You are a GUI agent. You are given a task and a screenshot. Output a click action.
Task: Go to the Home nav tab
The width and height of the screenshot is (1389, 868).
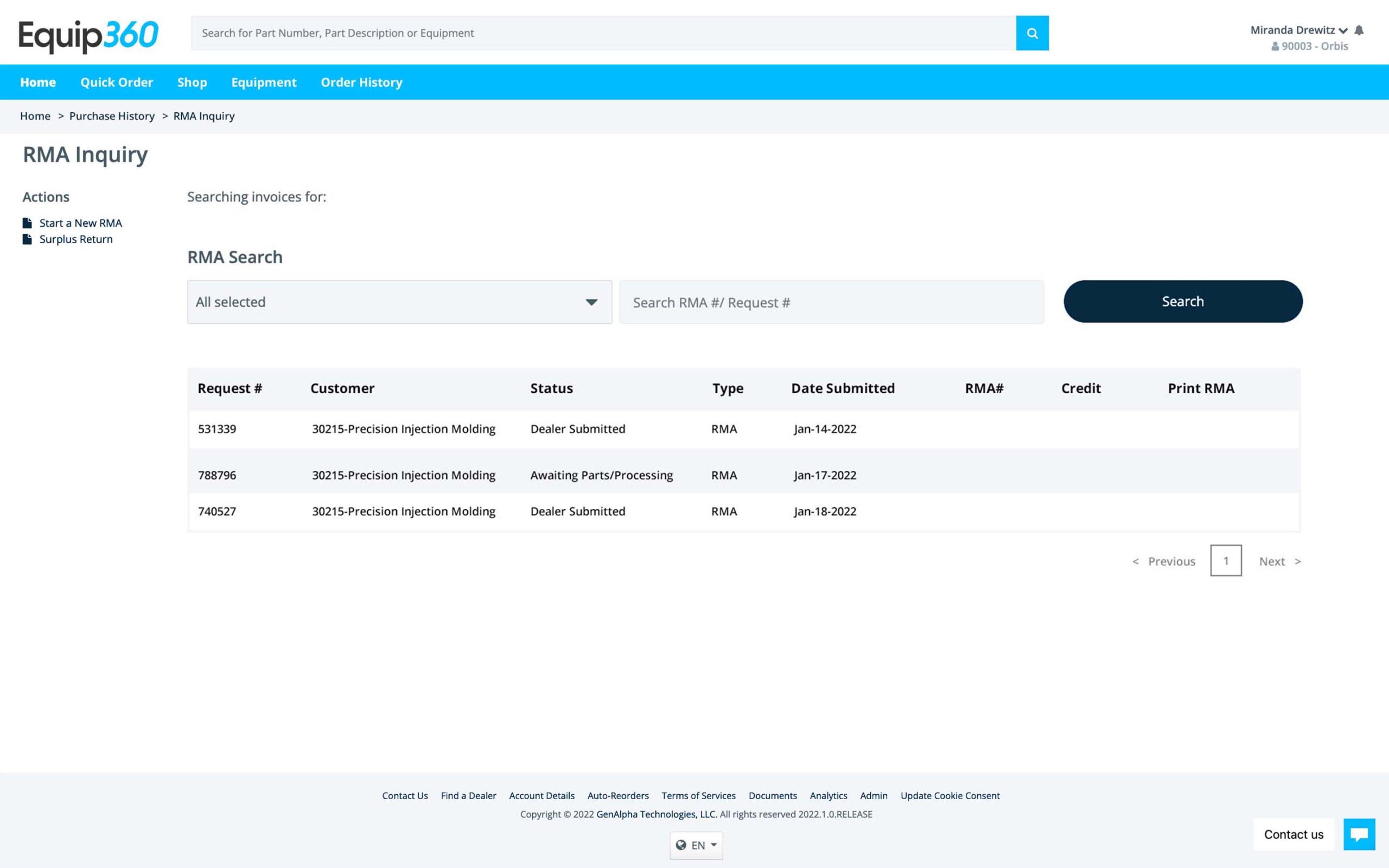(38, 82)
